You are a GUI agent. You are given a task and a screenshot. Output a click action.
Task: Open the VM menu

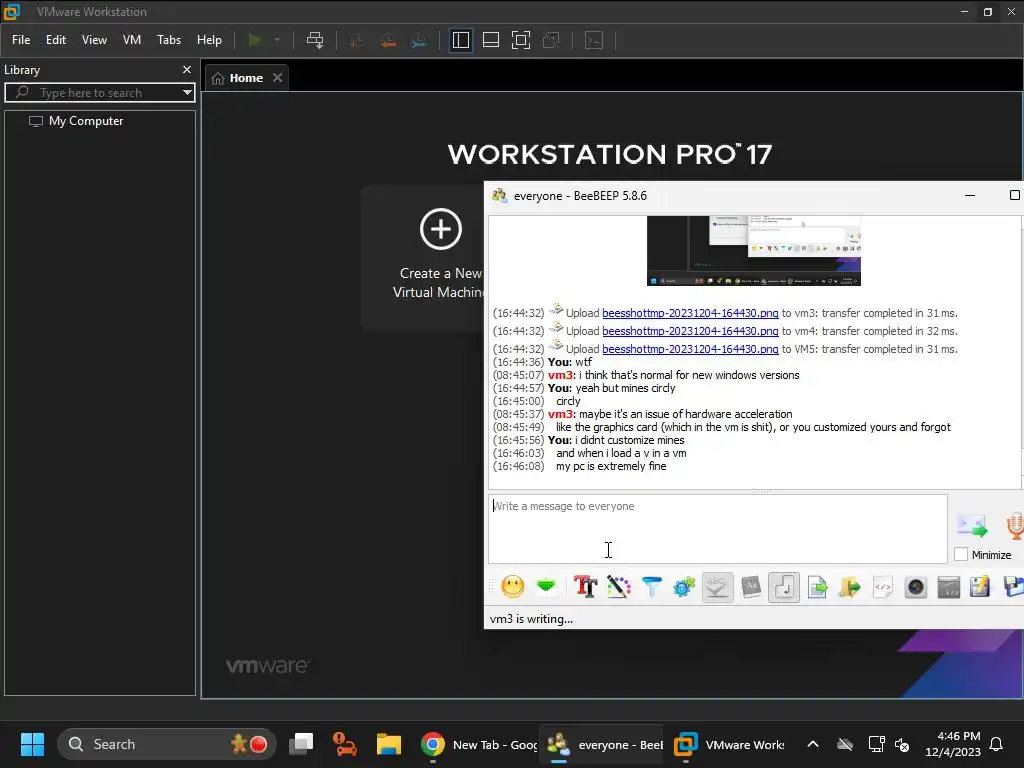132,40
